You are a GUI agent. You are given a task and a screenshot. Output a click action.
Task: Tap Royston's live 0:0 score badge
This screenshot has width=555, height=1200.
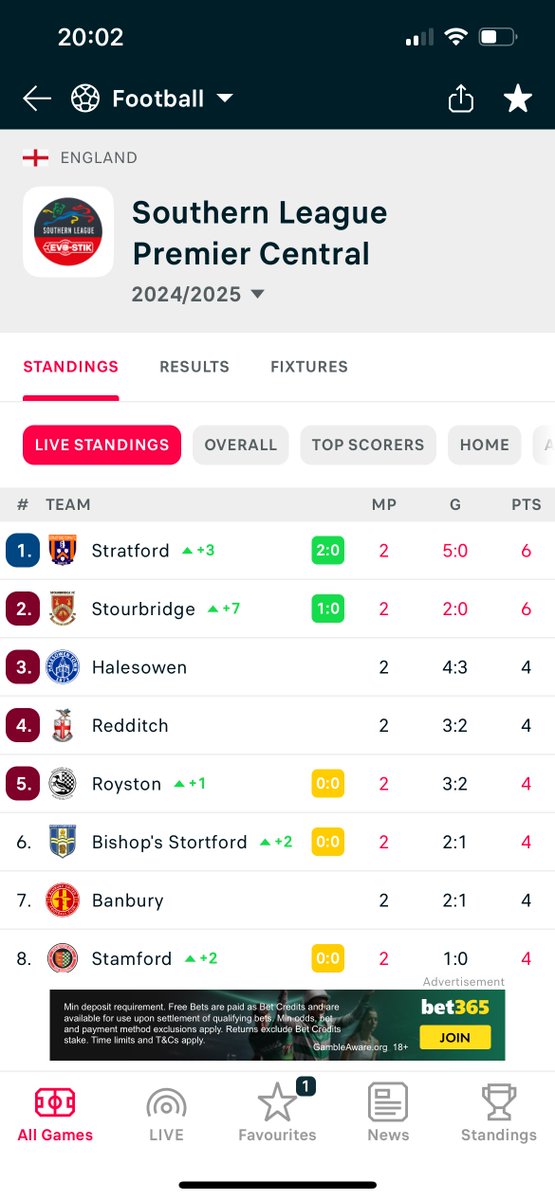[x=327, y=783]
